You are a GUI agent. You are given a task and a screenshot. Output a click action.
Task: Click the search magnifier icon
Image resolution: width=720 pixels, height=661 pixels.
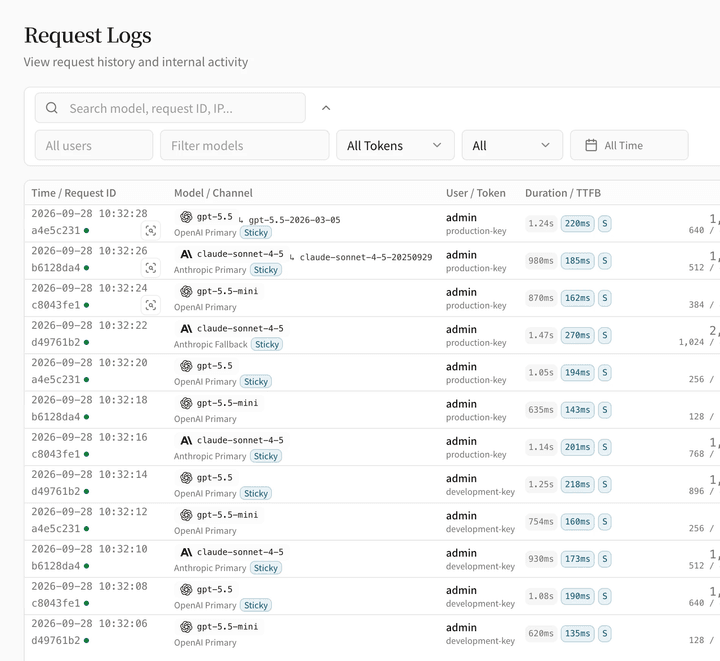pos(52,108)
